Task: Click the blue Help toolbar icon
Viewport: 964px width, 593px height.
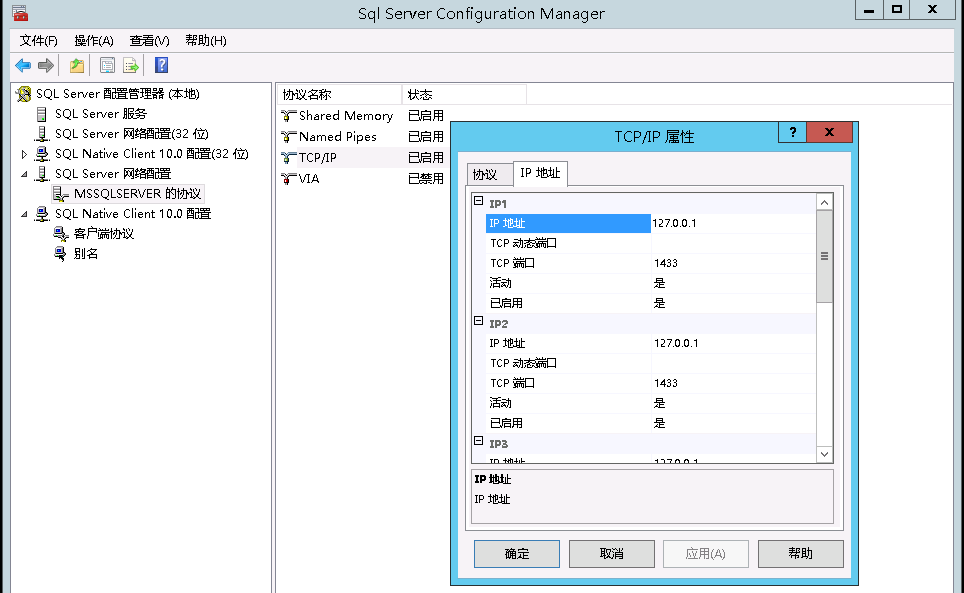Action: pyautogui.click(x=161, y=65)
